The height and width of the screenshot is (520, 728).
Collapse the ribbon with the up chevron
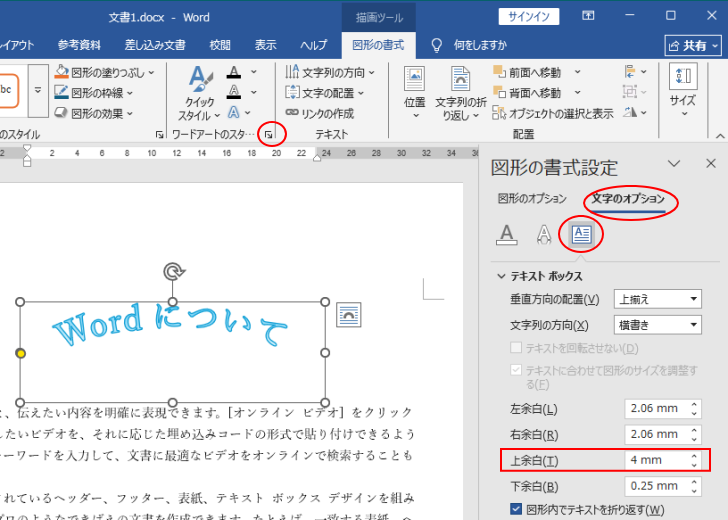(x=720, y=136)
